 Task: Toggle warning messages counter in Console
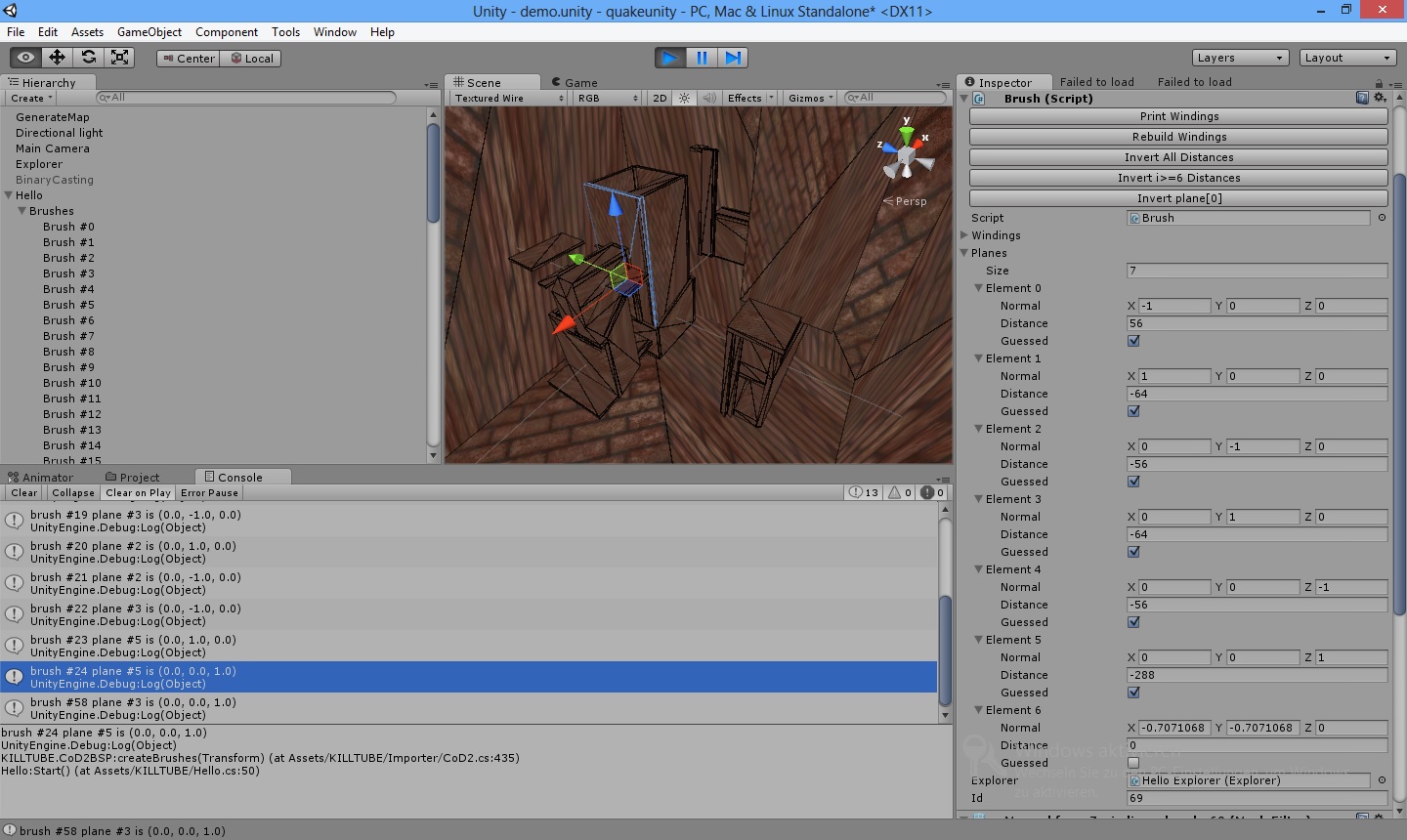tap(900, 492)
